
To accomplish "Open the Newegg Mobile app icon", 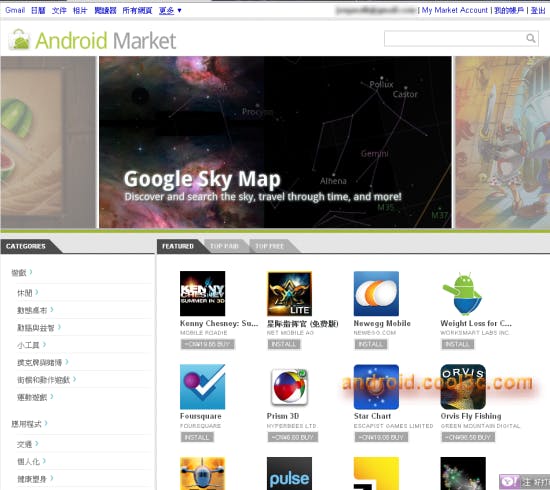I will (376, 293).
